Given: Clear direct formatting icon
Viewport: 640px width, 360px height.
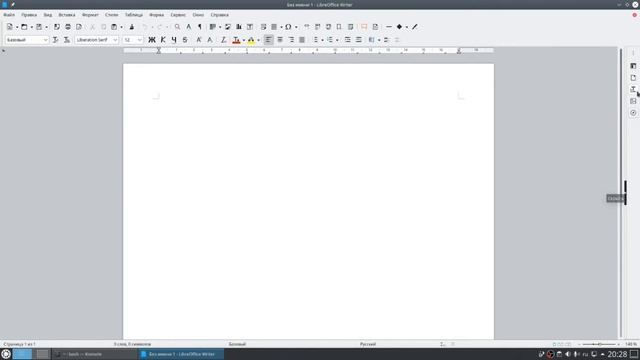Looking at the screenshot, I should tap(223, 40).
